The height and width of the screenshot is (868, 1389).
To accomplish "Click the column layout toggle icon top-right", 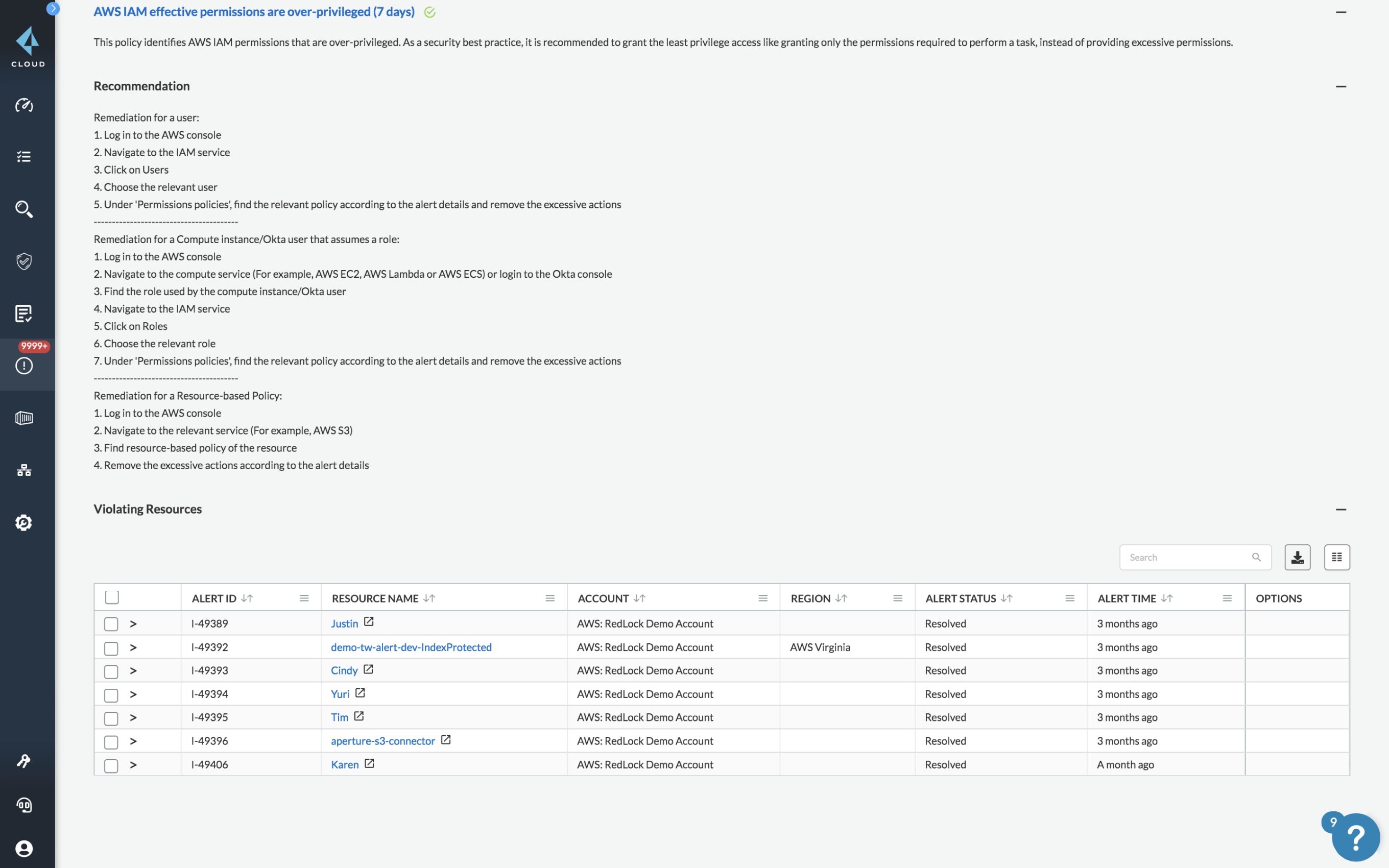I will (x=1337, y=557).
